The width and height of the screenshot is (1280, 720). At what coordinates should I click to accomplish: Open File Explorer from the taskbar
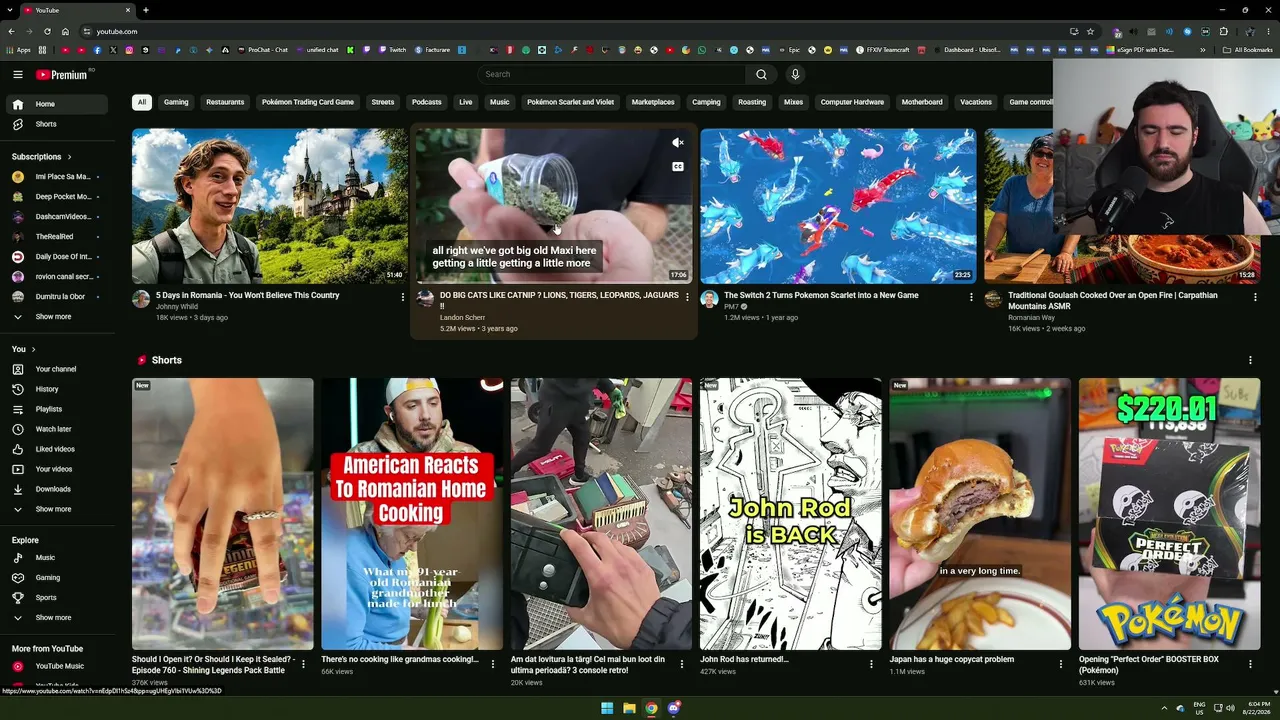[x=629, y=708]
